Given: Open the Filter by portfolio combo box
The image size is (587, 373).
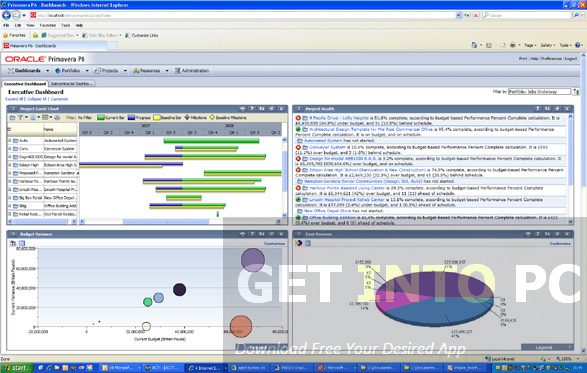Looking at the screenshot, I should [539, 91].
